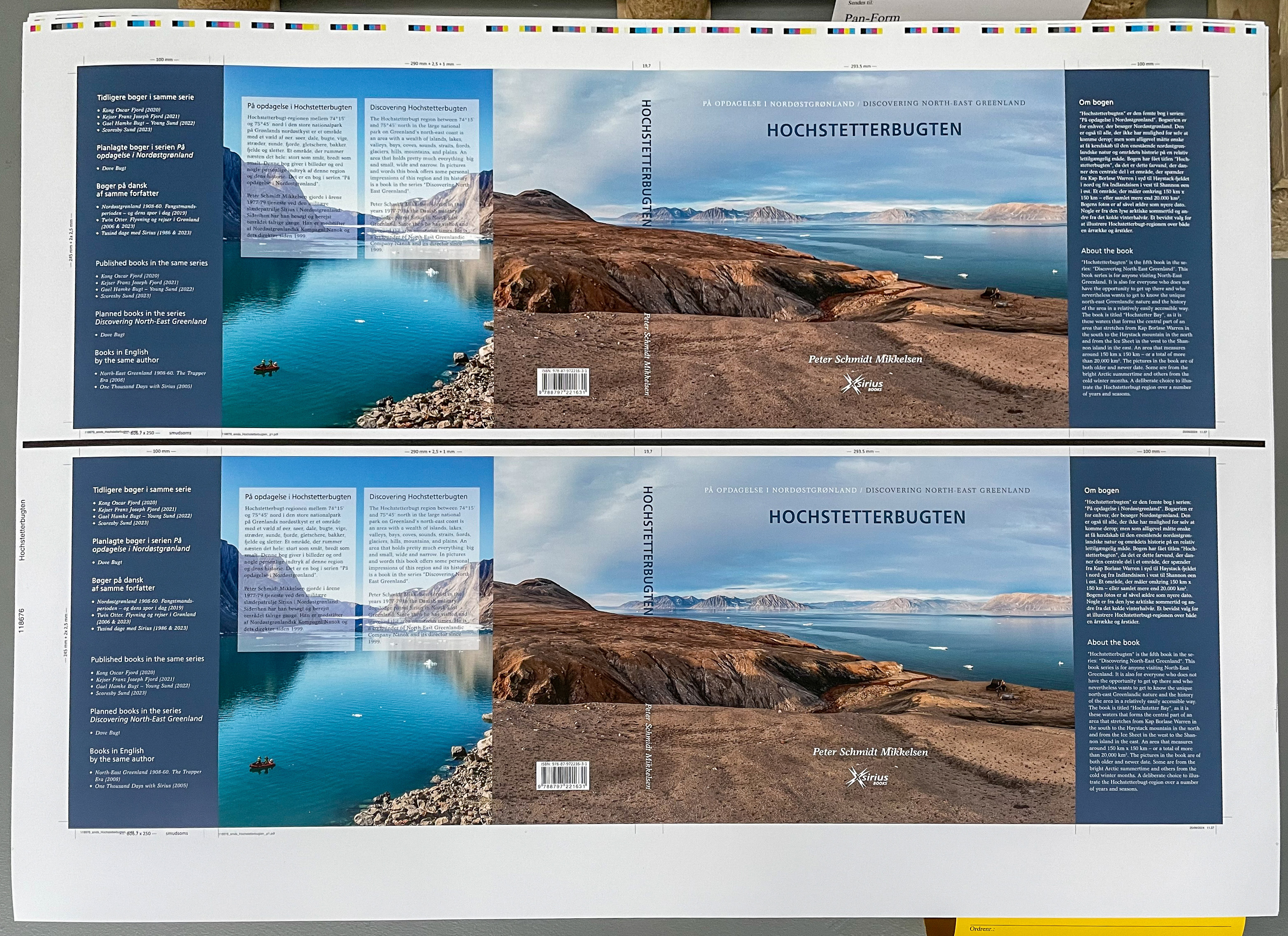Viewport: 1288px width, 936px height.
Task: Click "Discovering Hochstetterbugten" box heading, upper proof
Action: click(419, 108)
